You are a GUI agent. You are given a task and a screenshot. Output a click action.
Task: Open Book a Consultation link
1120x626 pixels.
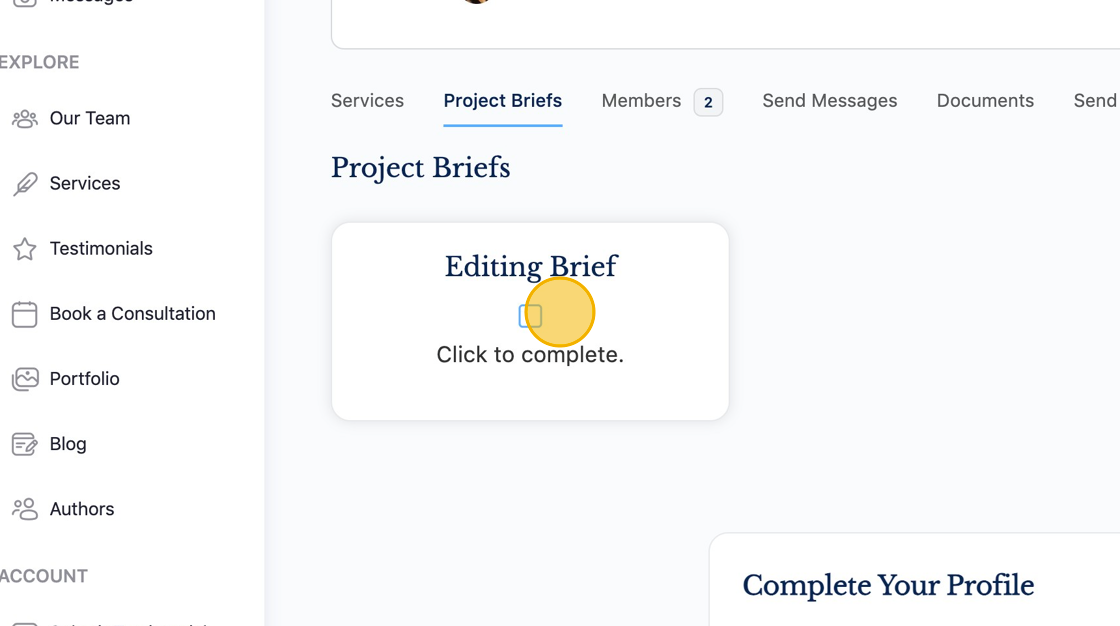(x=132, y=313)
